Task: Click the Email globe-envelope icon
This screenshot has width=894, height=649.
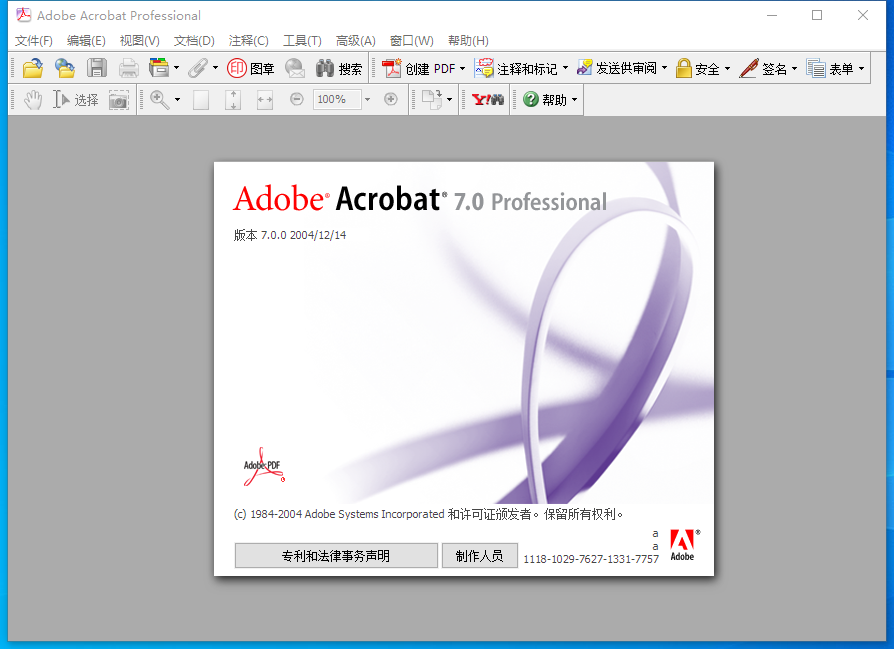Action: point(295,68)
